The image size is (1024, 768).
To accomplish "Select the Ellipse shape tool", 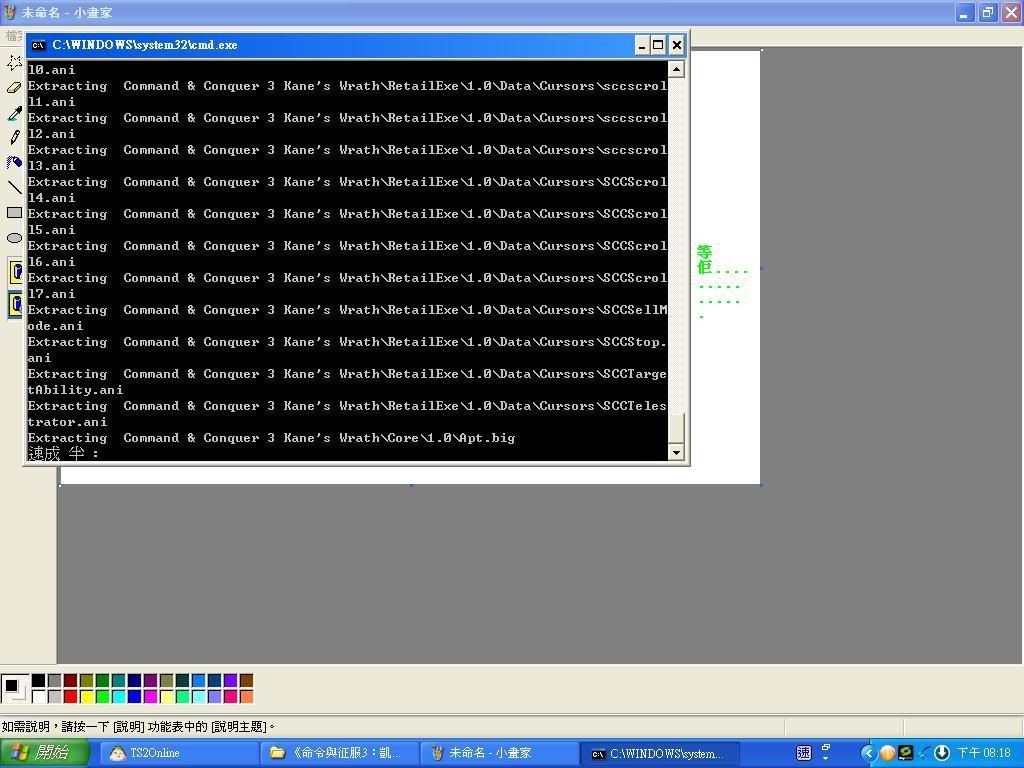I will pyautogui.click(x=14, y=237).
